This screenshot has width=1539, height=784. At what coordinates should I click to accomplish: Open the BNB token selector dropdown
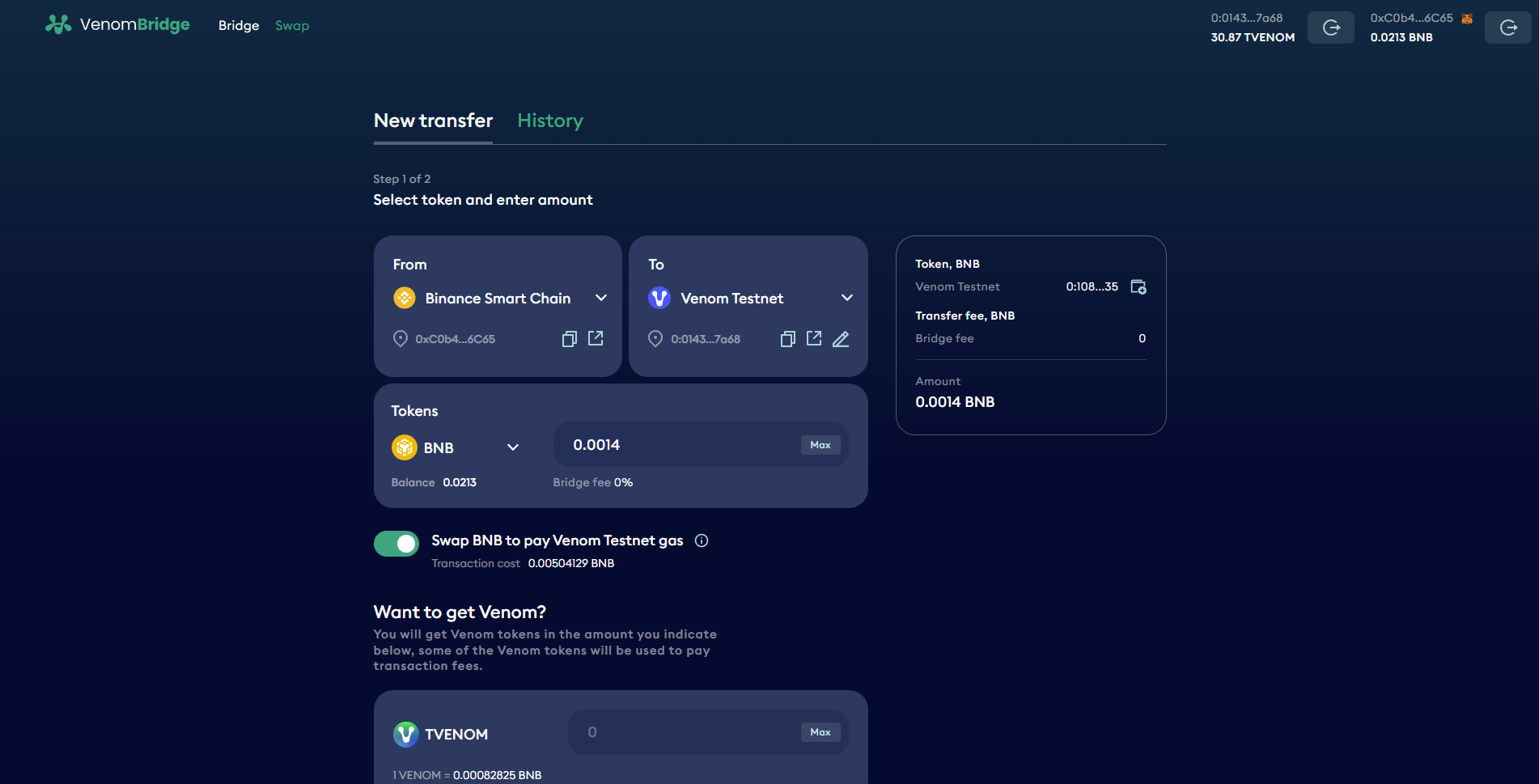[512, 447]
